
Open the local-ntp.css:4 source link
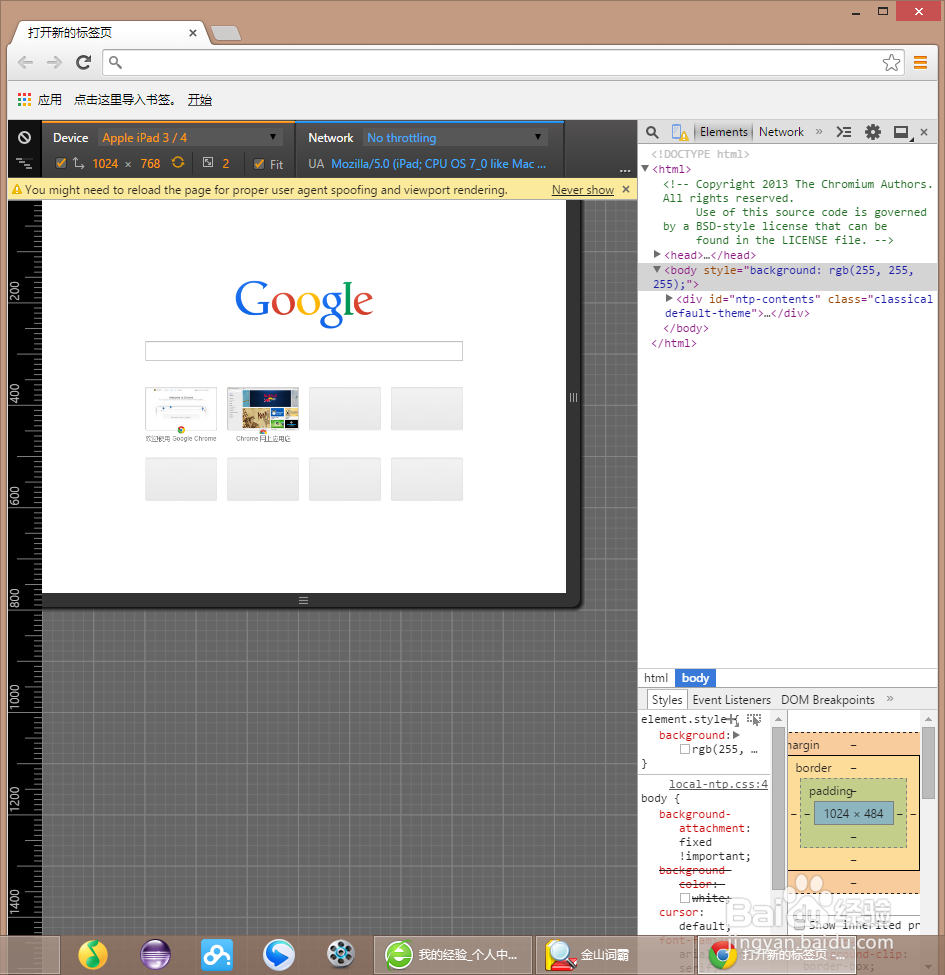pos(718,784)
